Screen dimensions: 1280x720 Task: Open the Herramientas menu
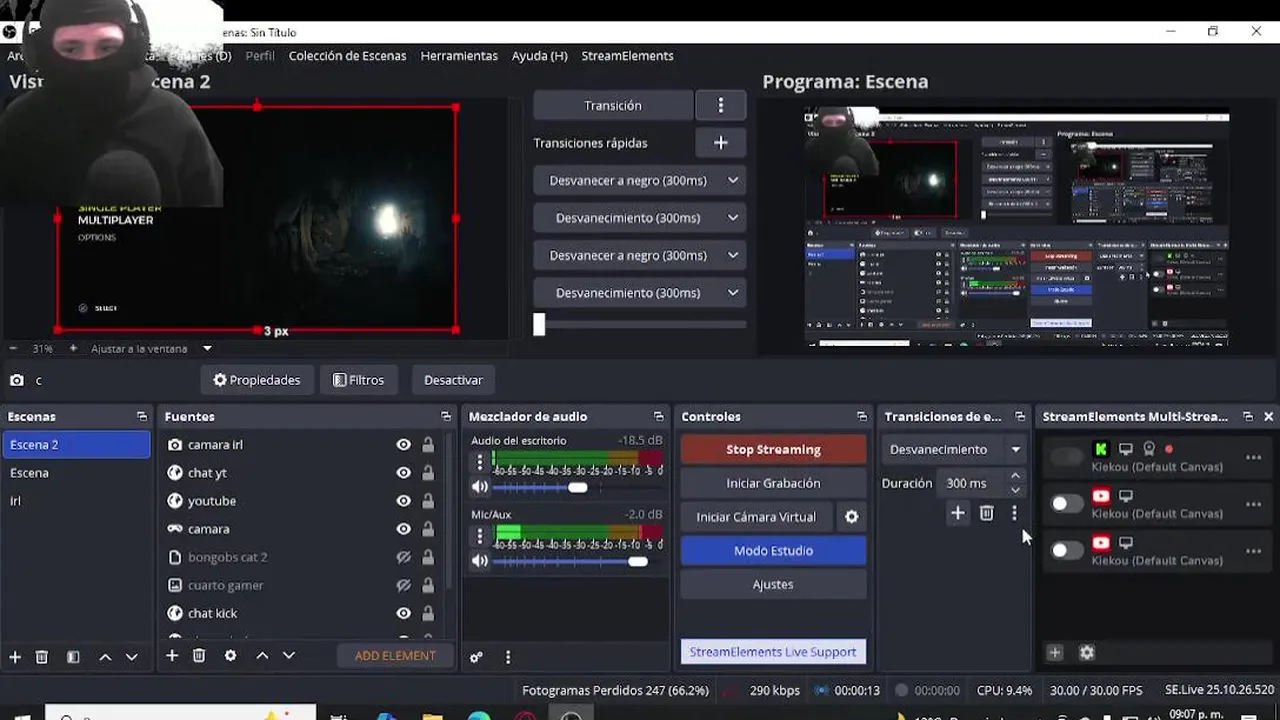point(459,56)
